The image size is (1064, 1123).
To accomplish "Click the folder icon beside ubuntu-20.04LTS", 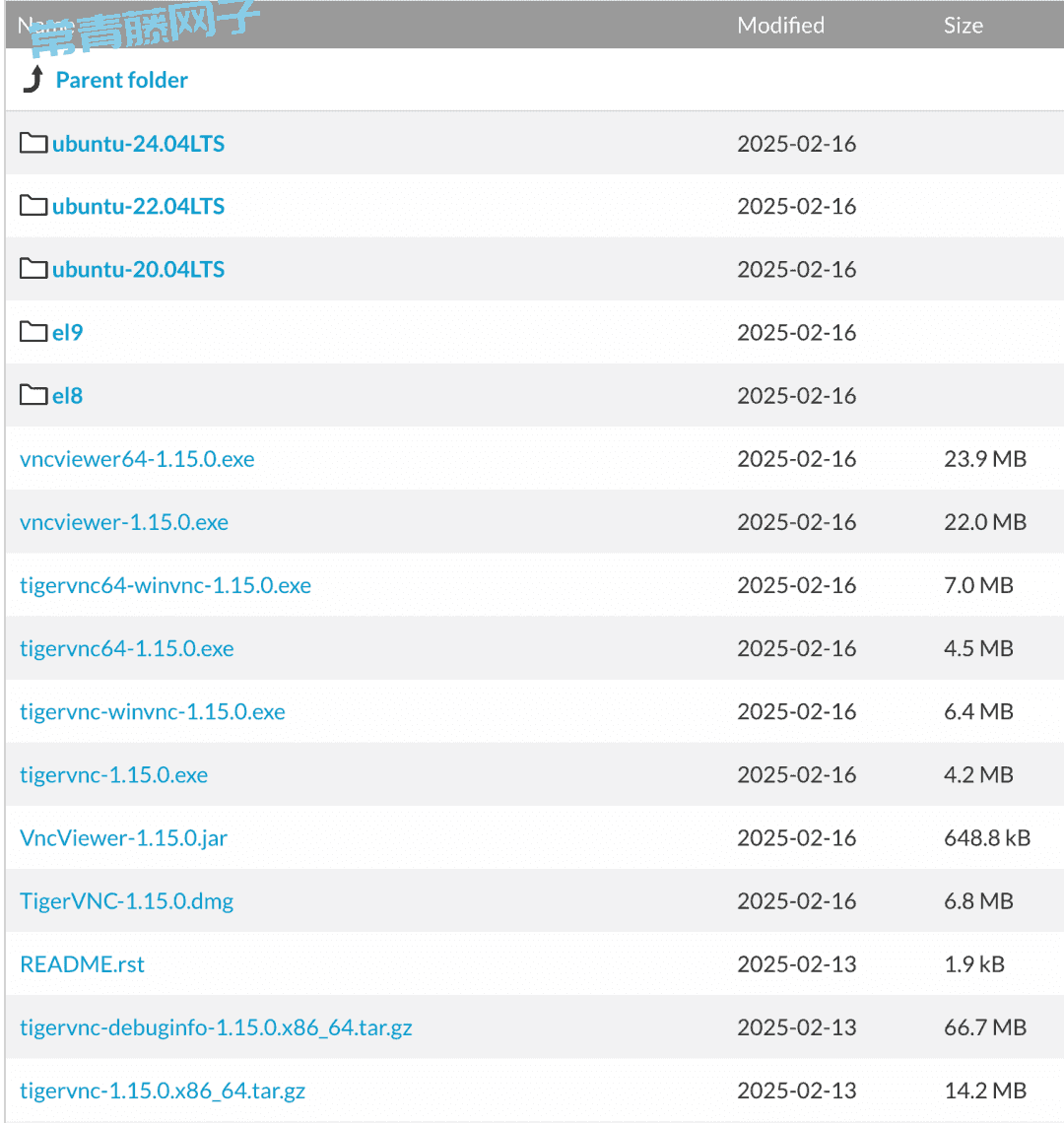I will pyautogui.click(x=33, y=269).
